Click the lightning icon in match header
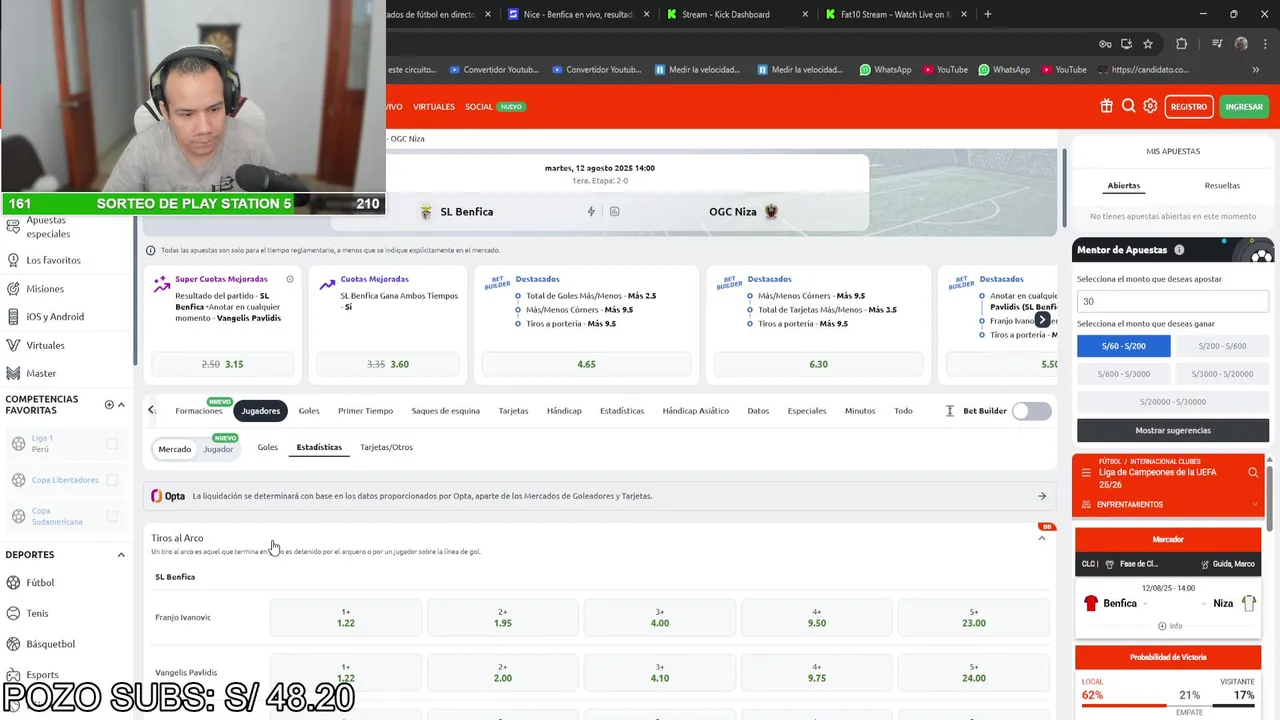 point(591,211)
